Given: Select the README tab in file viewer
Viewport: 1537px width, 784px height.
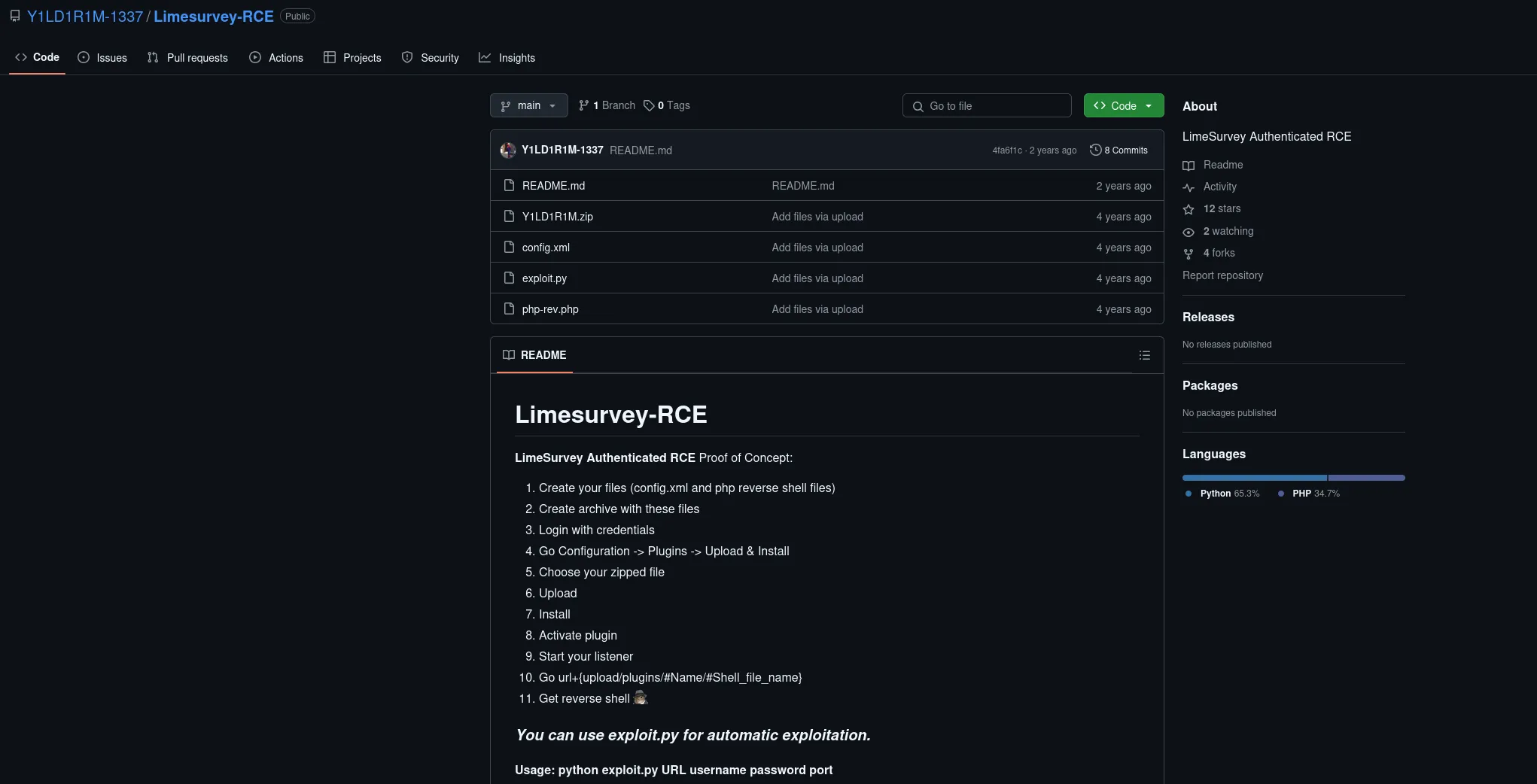Looking at the screenshot, I should (x=534, y=355).
